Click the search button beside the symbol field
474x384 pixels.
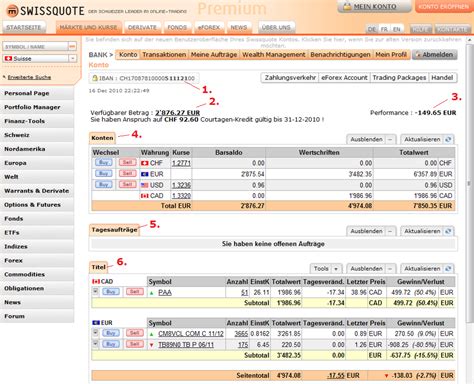tap(72, 46)
